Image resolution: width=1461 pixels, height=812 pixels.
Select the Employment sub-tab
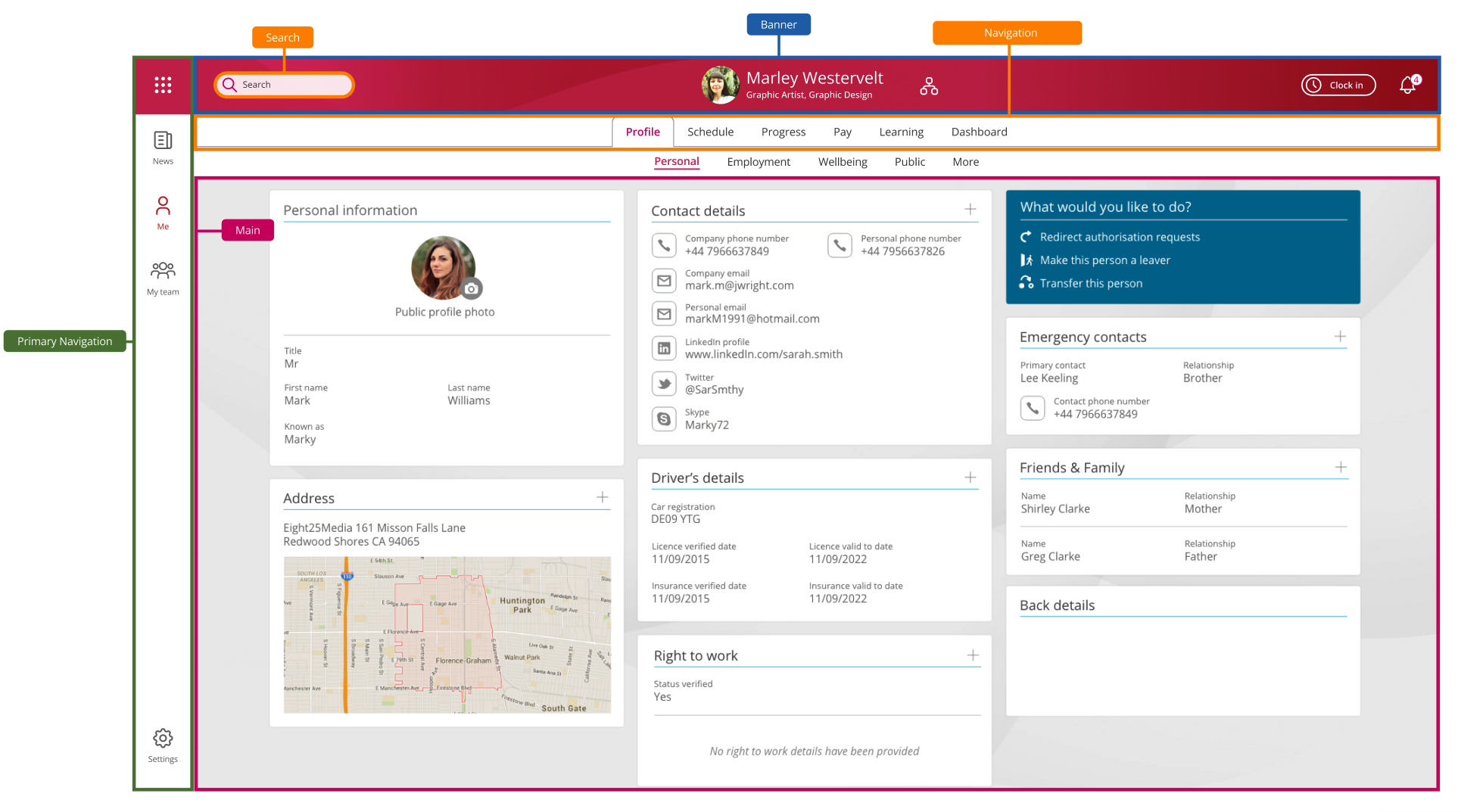pyautogui.click(x=759, y=162)
